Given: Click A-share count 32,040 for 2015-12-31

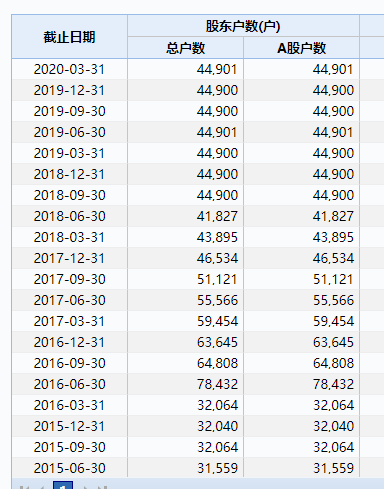Looking at the screenshot, I should click(x=333, y=426).
